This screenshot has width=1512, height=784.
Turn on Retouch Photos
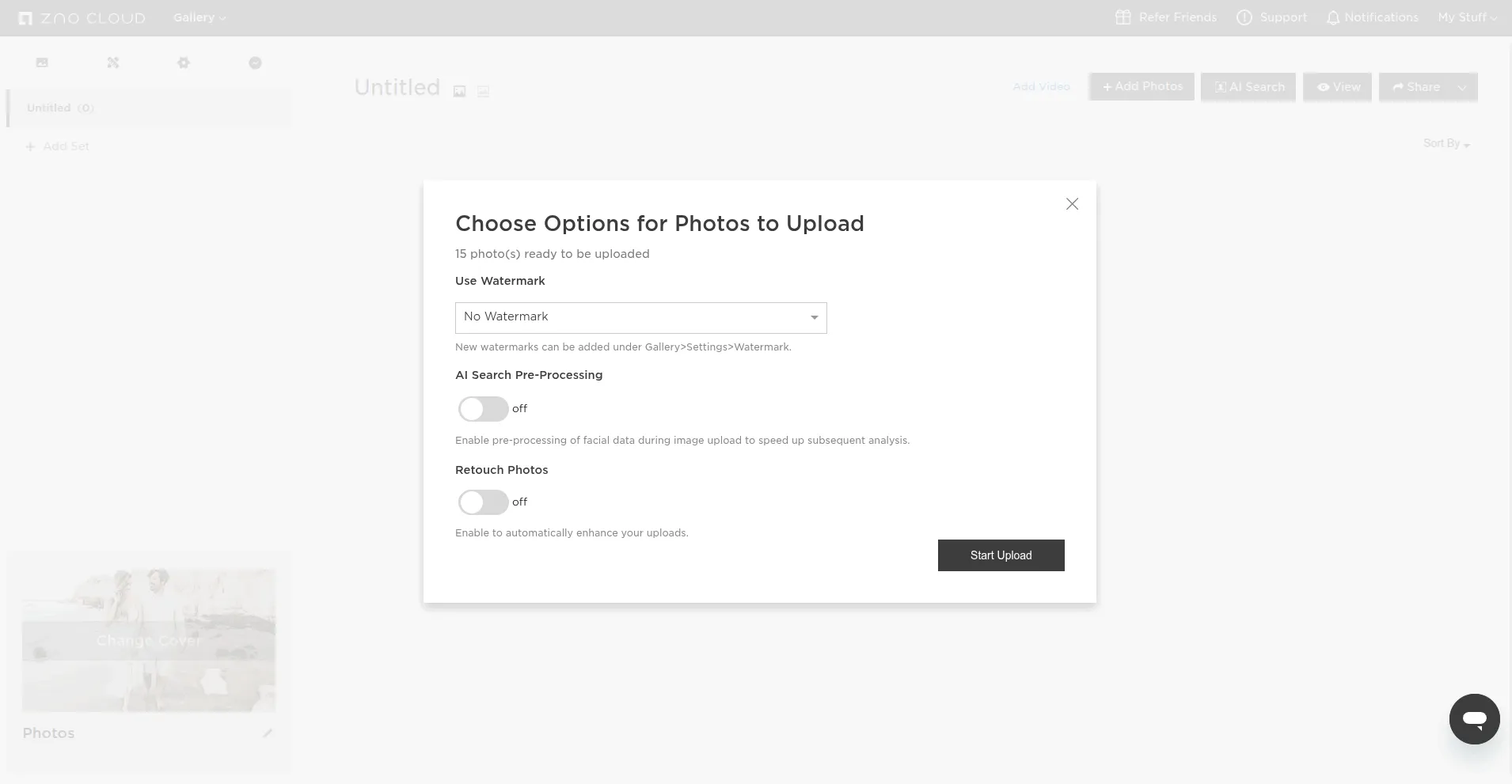[x=483, y=502]
